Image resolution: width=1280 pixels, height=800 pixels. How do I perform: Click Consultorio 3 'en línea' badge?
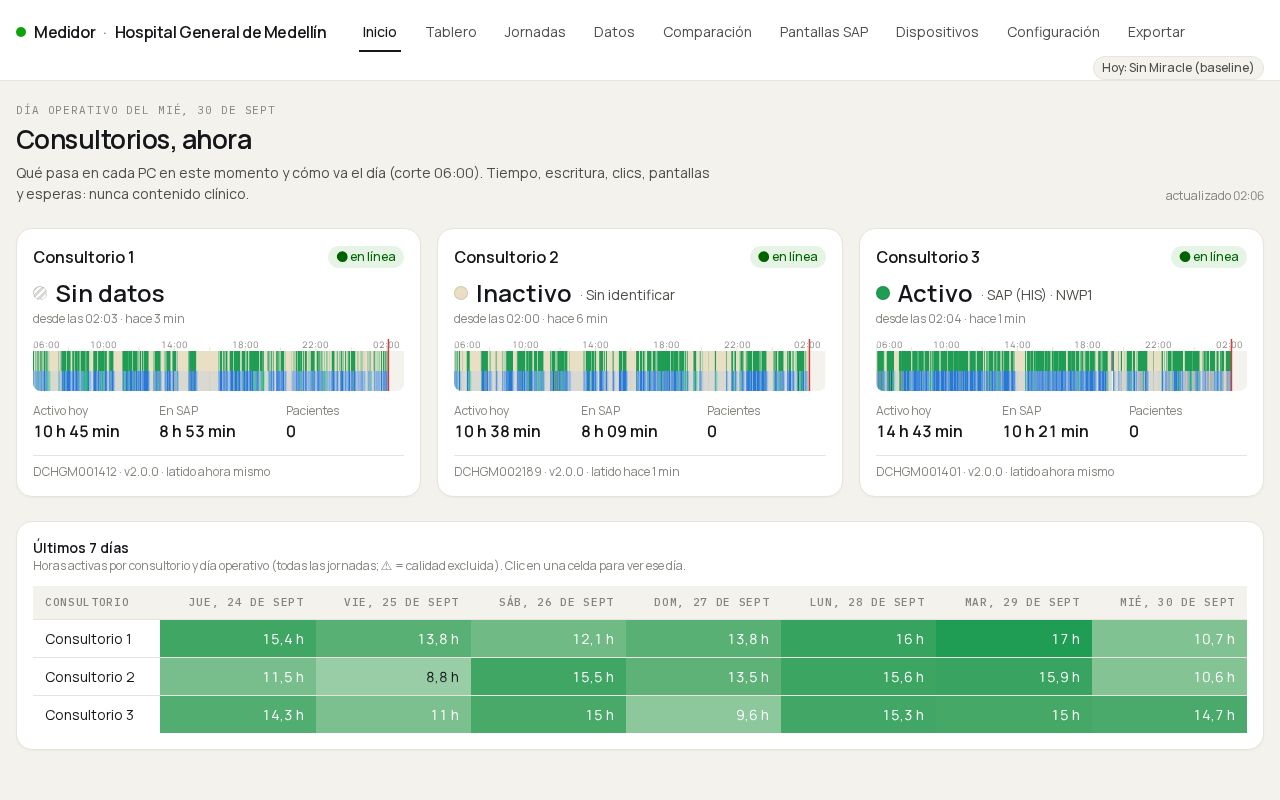tap(1209, 257)
